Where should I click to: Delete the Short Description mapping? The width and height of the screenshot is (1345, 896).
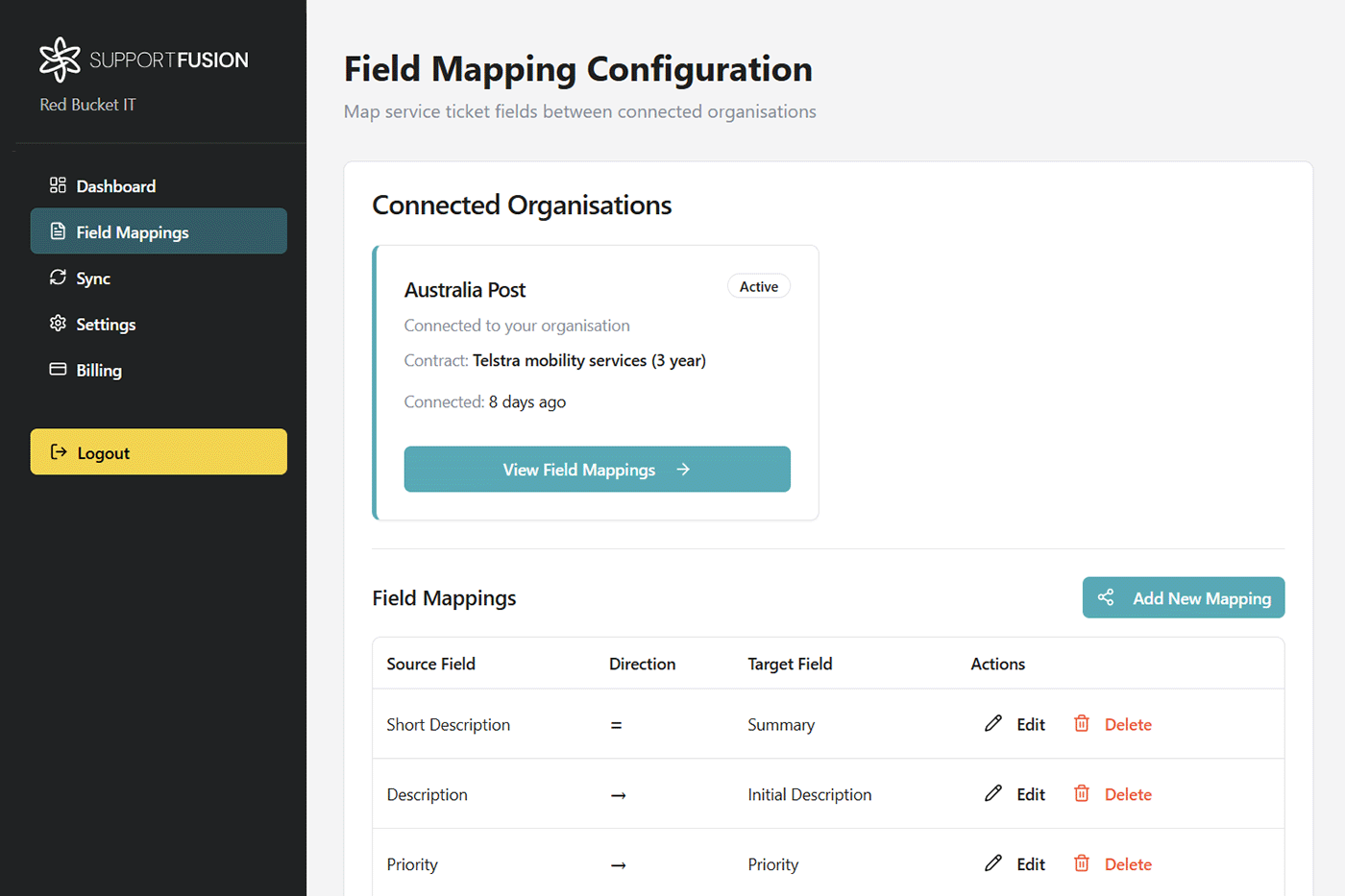click(1113, 724)
